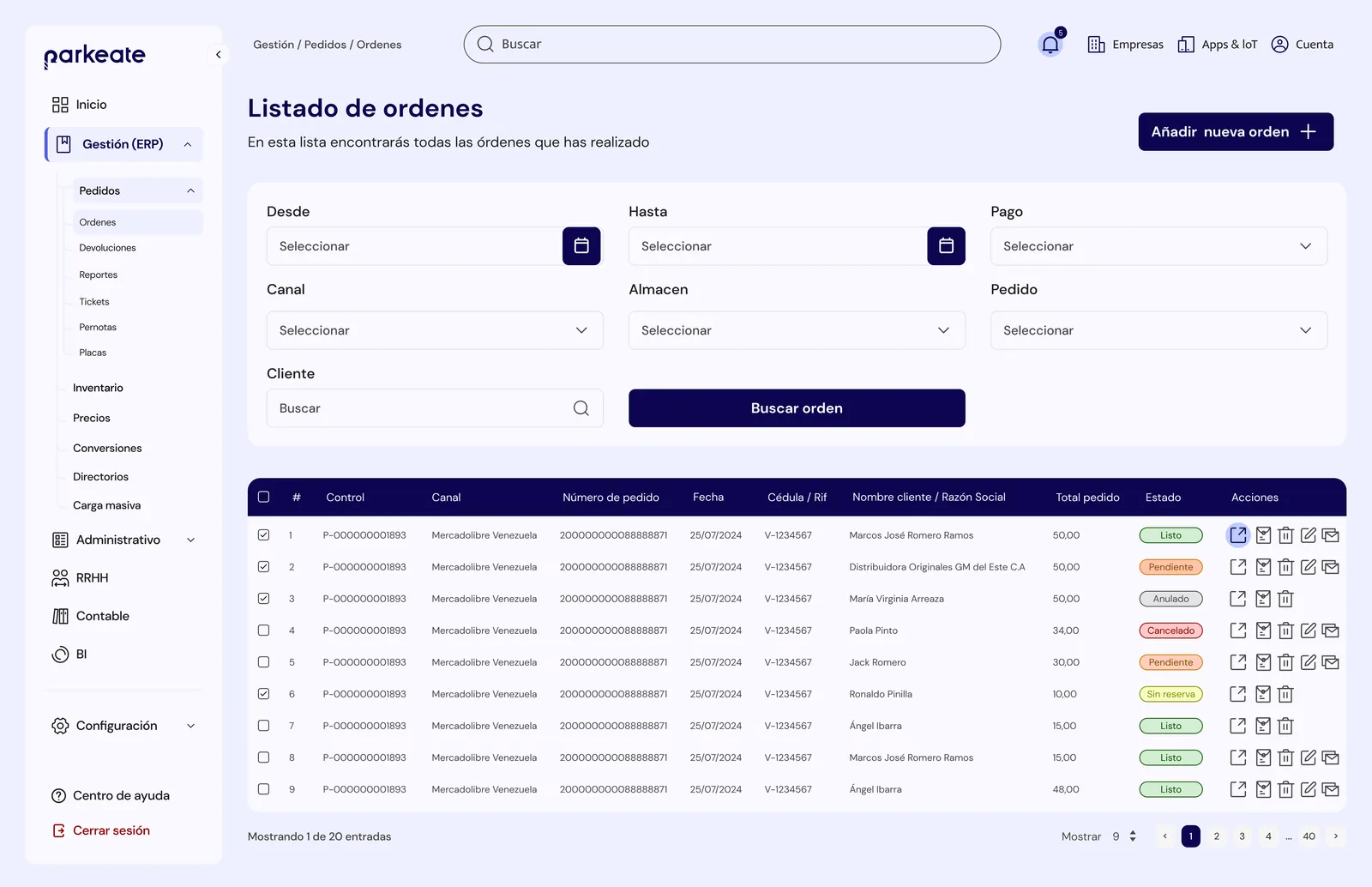Open the Cuenta user icon
Viewport: 1372px width, 887px height.
1279,45
